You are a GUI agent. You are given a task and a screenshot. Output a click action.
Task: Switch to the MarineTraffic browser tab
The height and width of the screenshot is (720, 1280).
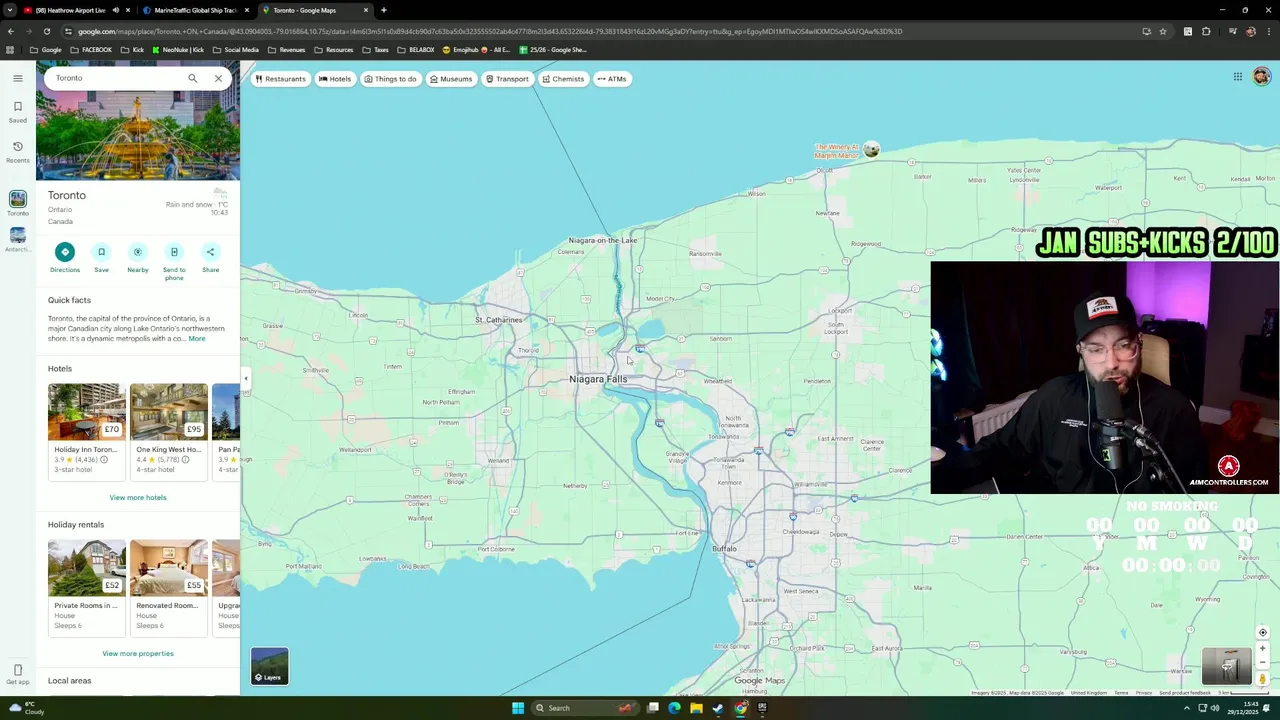coord(194,10)
